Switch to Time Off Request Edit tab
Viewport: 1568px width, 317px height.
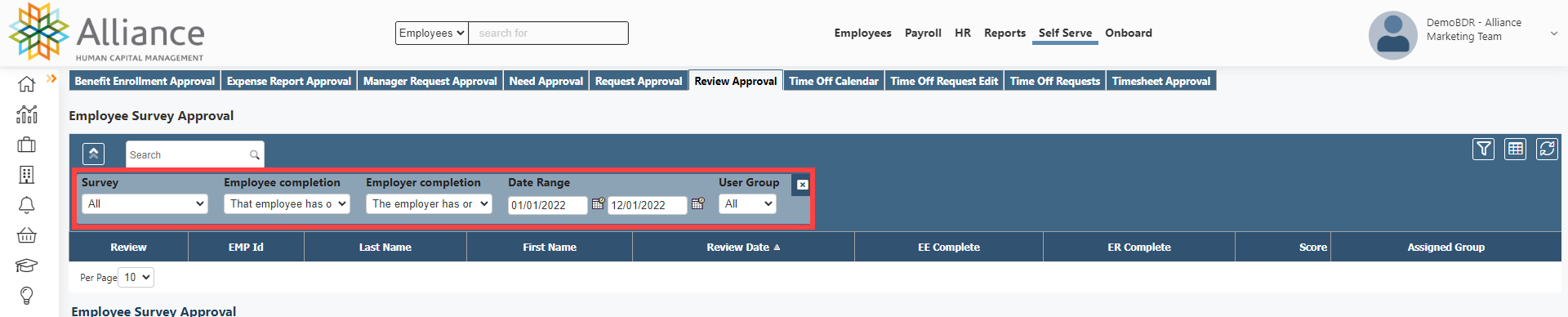(944, 81)
